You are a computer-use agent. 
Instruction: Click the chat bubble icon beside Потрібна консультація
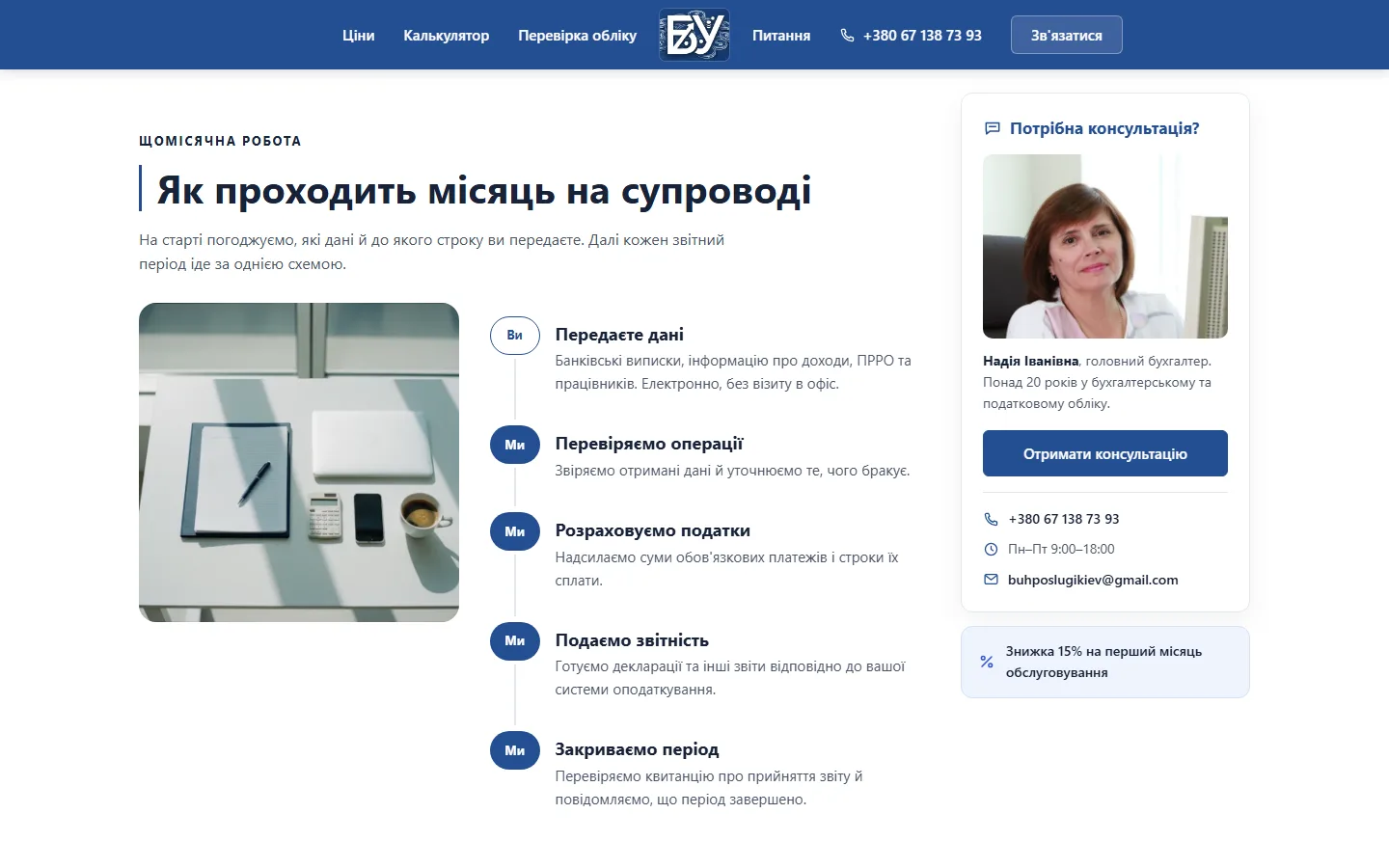992,128
